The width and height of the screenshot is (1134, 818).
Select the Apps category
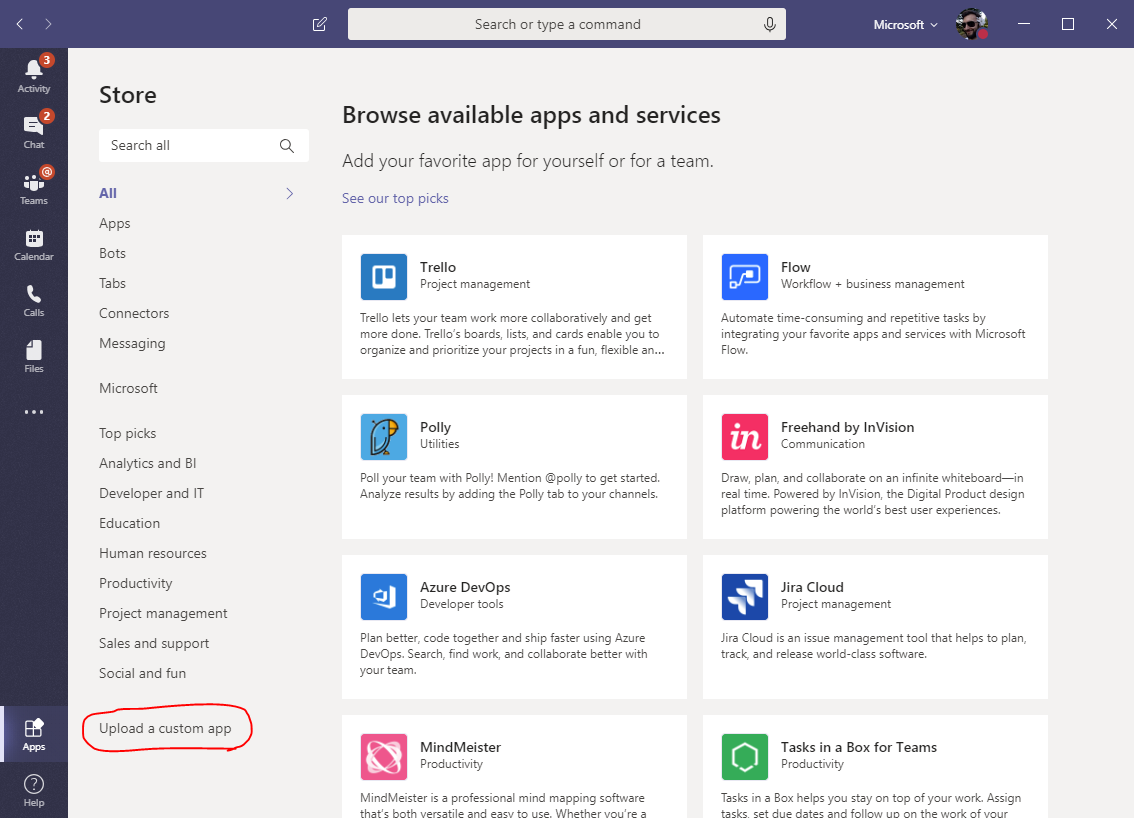pos(114,223)
